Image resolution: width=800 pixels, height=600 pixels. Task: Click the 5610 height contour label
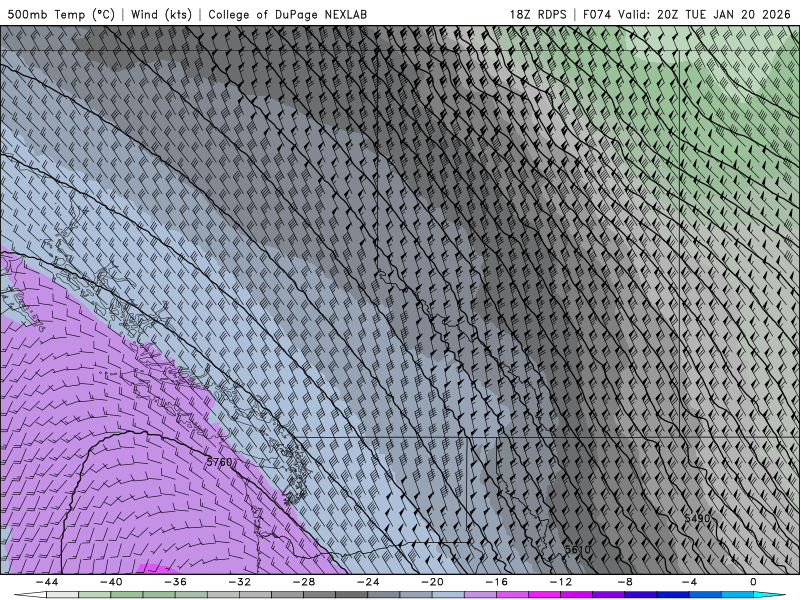click(x=578, y=550)
